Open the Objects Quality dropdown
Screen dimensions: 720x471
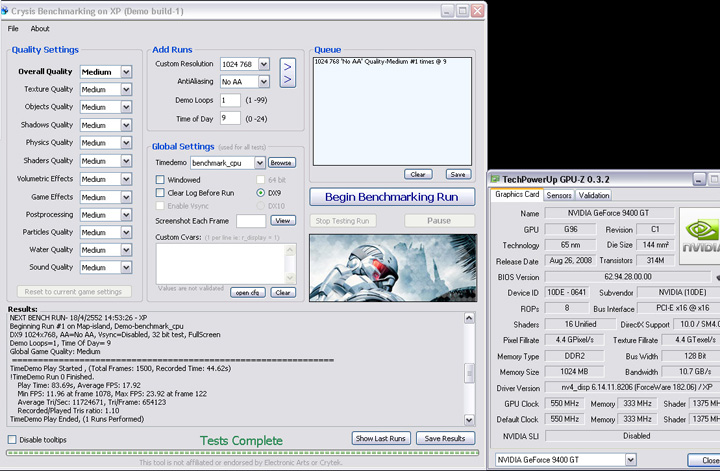click(x=126, y=107)
